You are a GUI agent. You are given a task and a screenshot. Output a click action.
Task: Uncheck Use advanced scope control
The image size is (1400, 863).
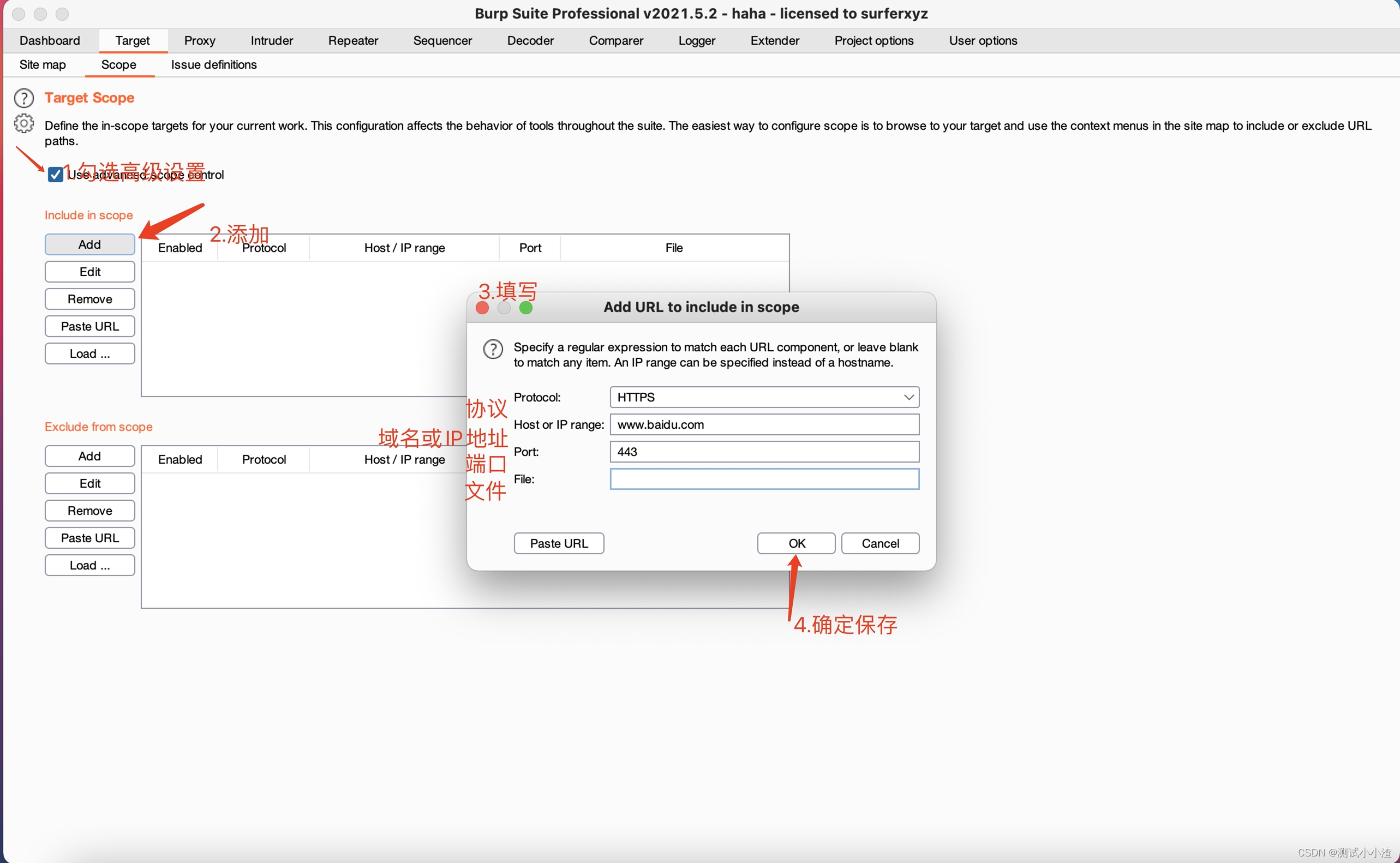pyautogui.click(x=55, y=174)
